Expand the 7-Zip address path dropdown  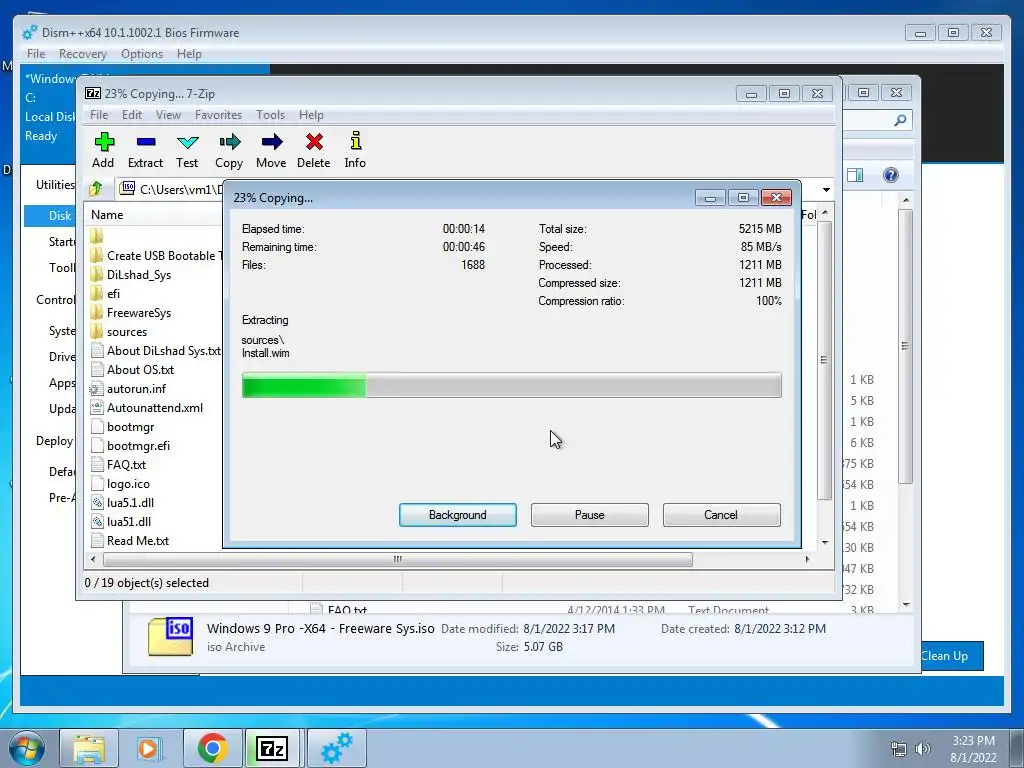(x=826, y=189)
